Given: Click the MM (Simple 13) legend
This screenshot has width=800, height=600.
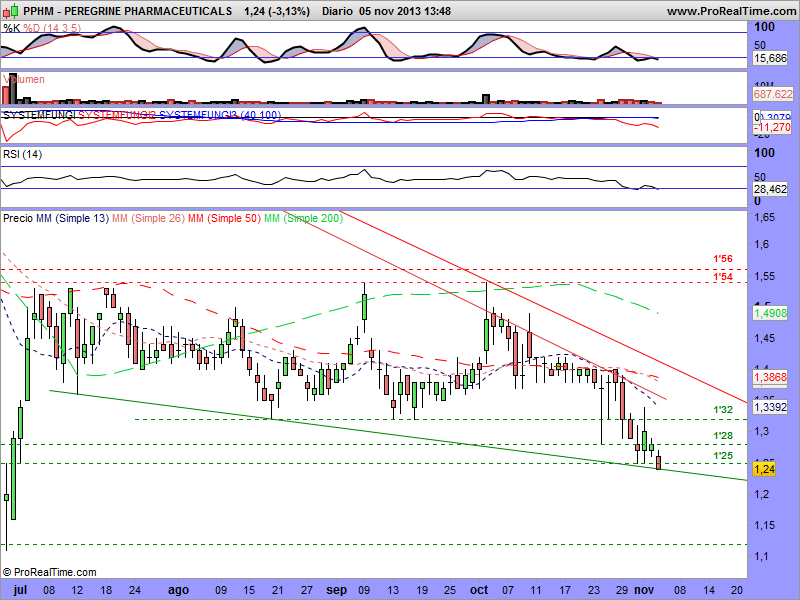Looking at the screenshot, I should point(72,218).
